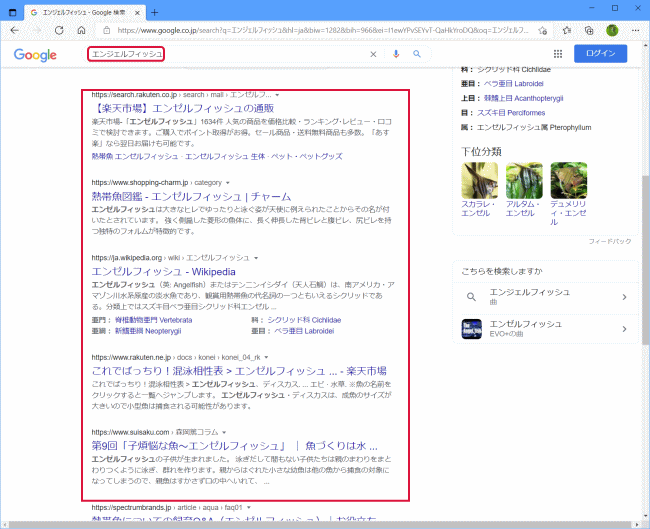Open エンゼルフィッシュ - Wikipedia result
Viewport: 650px width, 529px height.
(163, 272)
